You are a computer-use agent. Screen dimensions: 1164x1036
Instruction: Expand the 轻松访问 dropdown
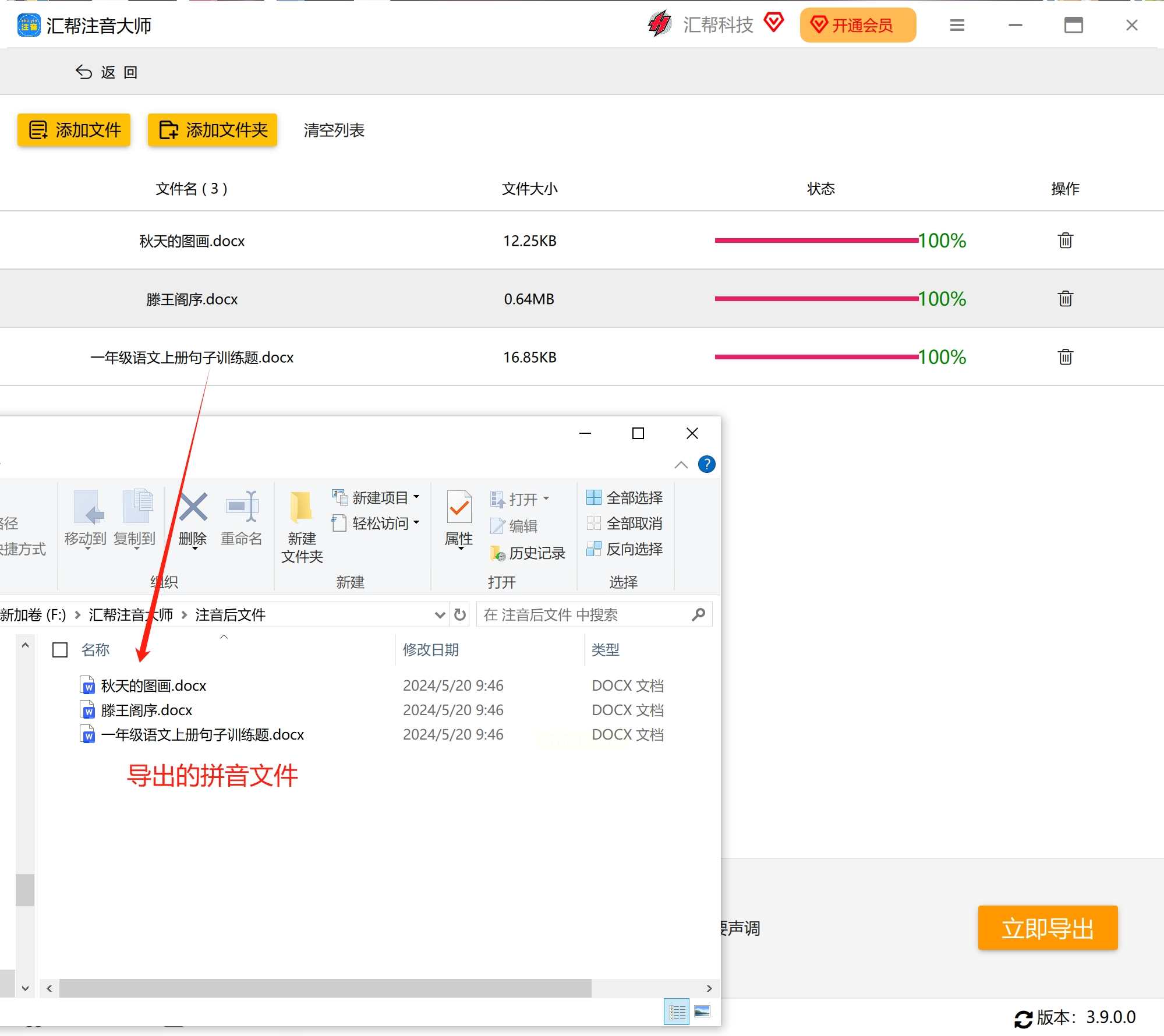pyautogui.click(x=416, y=523)
